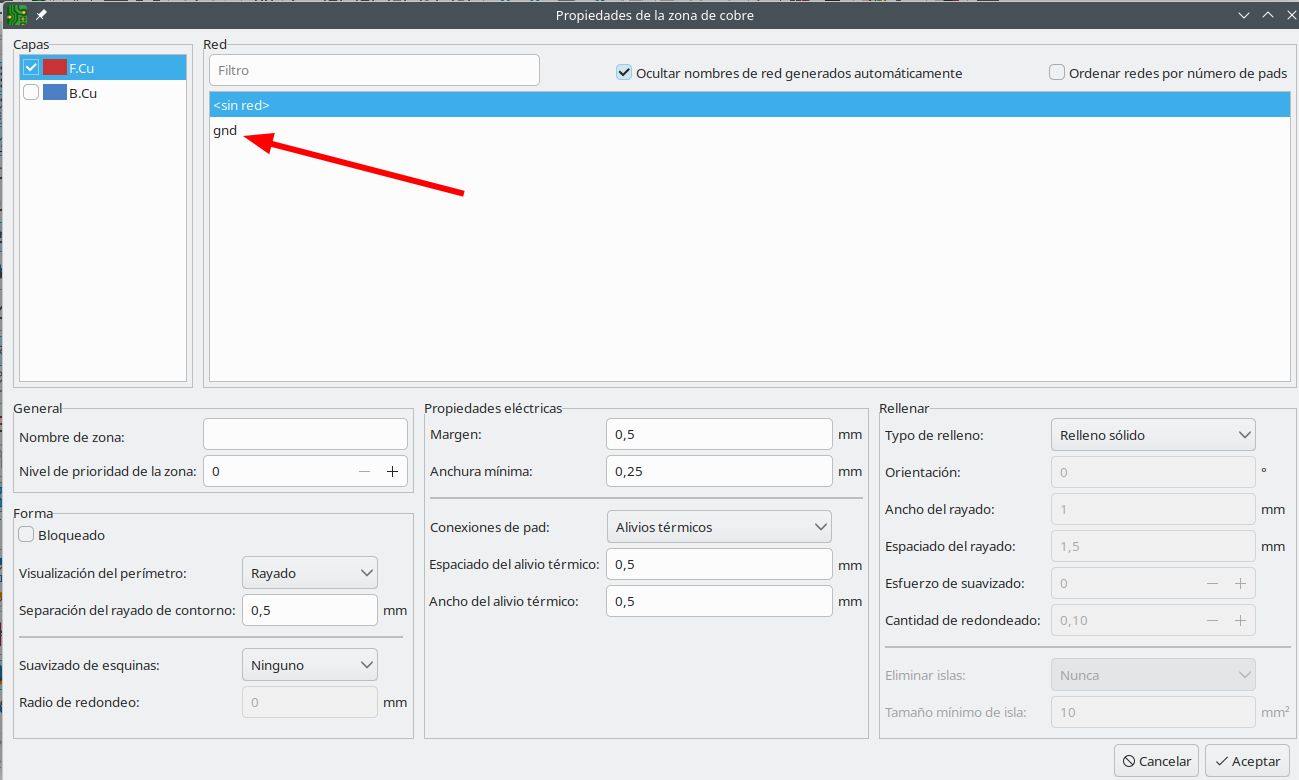The width and height of the screenshot is (1299, 780).
Task: Click the Filtro net search field
Action: [375, 71]
